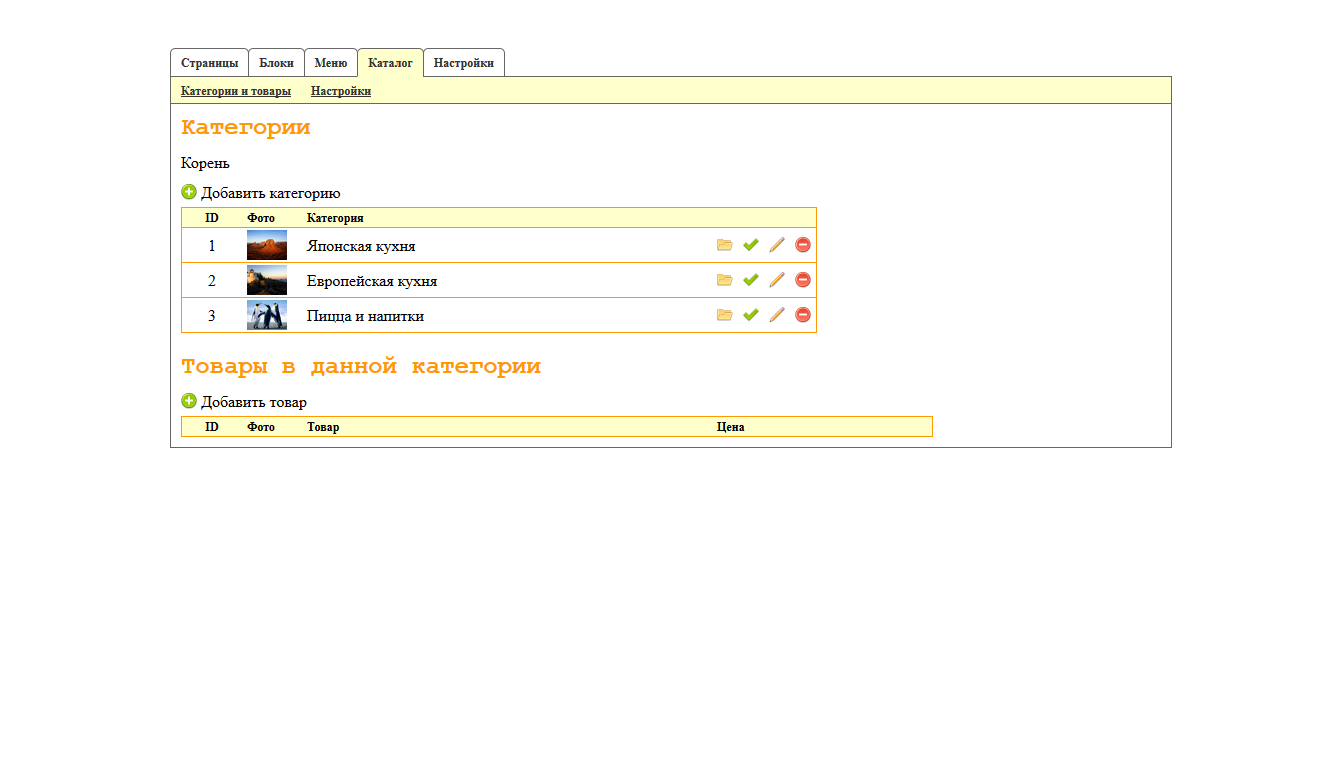
Task: Open the Европейская кухня folder icon
Action: [x=725, y=280]
